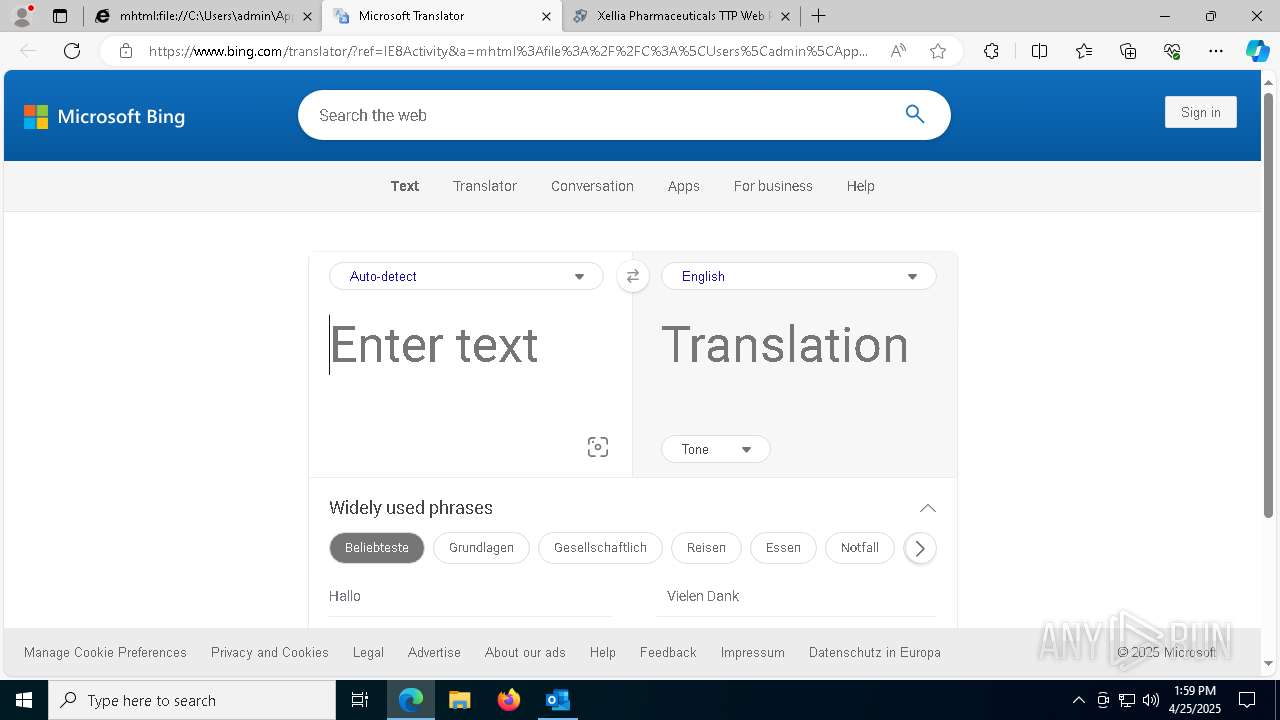The height and width of the screenshot is (720, 1280).
Task: Open Task View on the taskbar
Action: click(x=360, y=700)
